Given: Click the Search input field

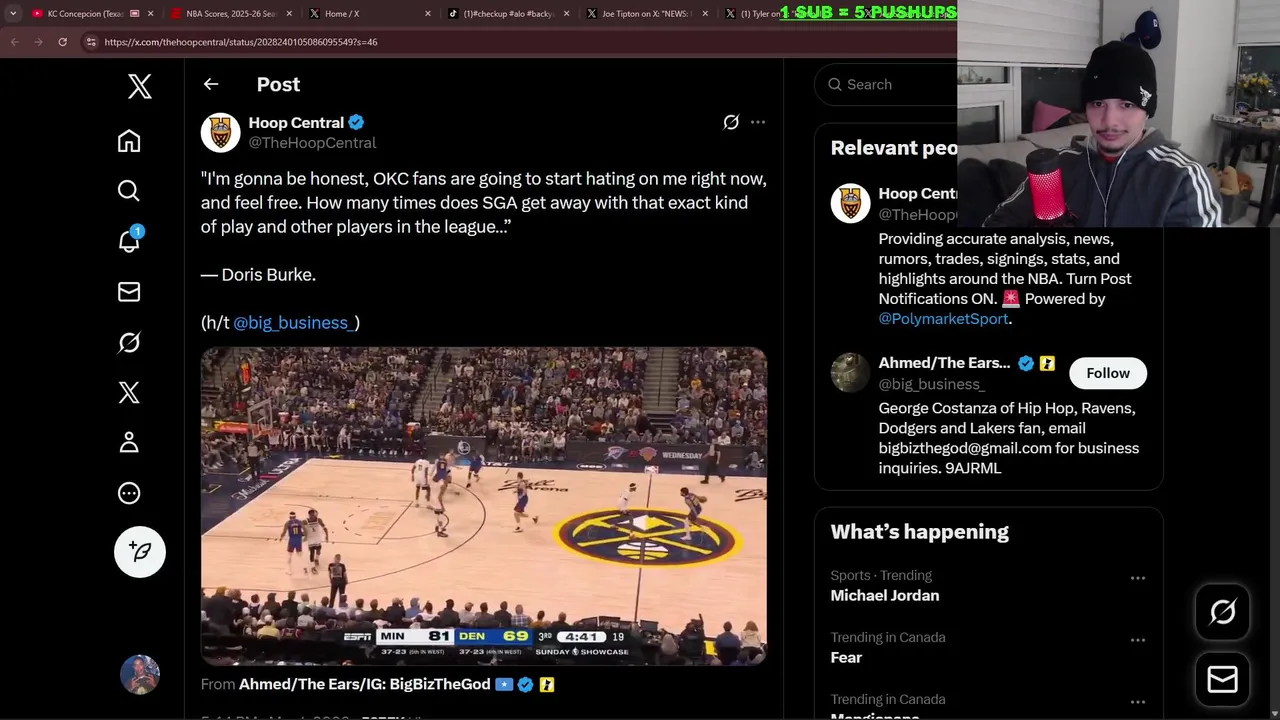Looking at the screenshot, I should point(886,85).
